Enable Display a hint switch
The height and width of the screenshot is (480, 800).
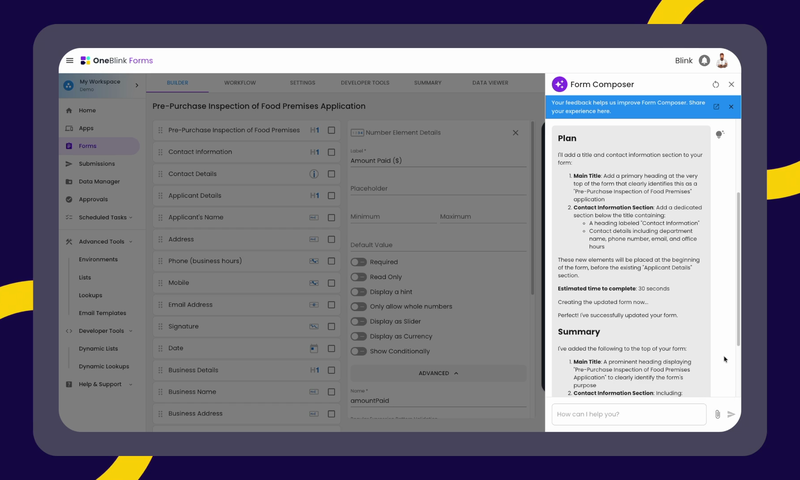[359, 292]
